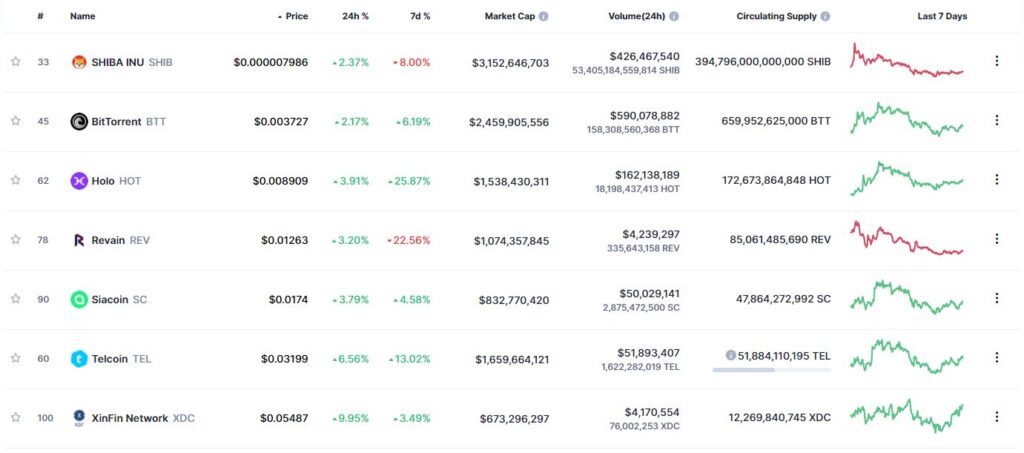
Task: Open the Market Cap info tooltip icon
Action: click(543, 16)
